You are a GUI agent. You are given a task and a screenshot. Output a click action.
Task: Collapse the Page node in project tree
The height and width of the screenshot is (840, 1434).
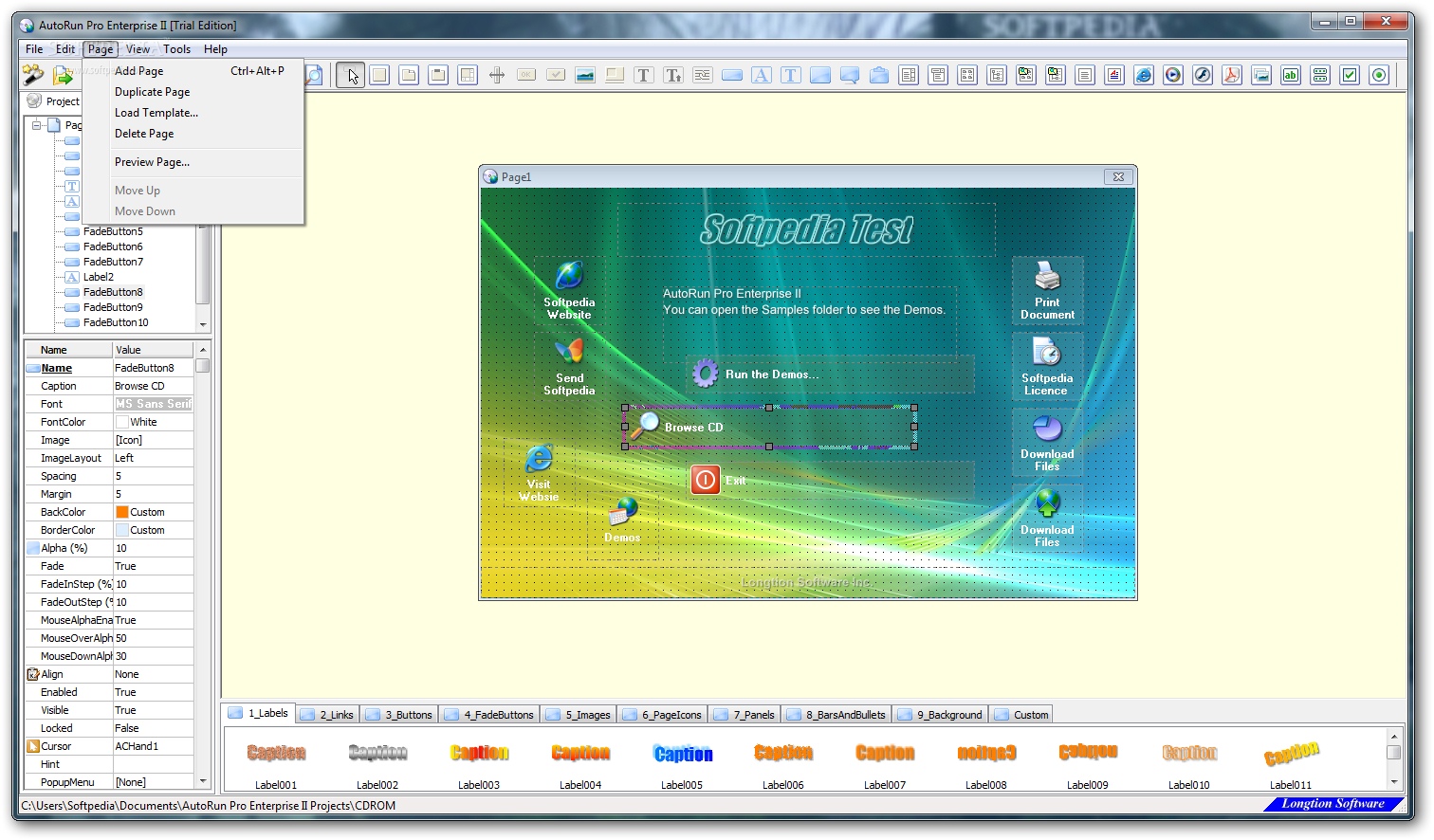click(37, 125)
